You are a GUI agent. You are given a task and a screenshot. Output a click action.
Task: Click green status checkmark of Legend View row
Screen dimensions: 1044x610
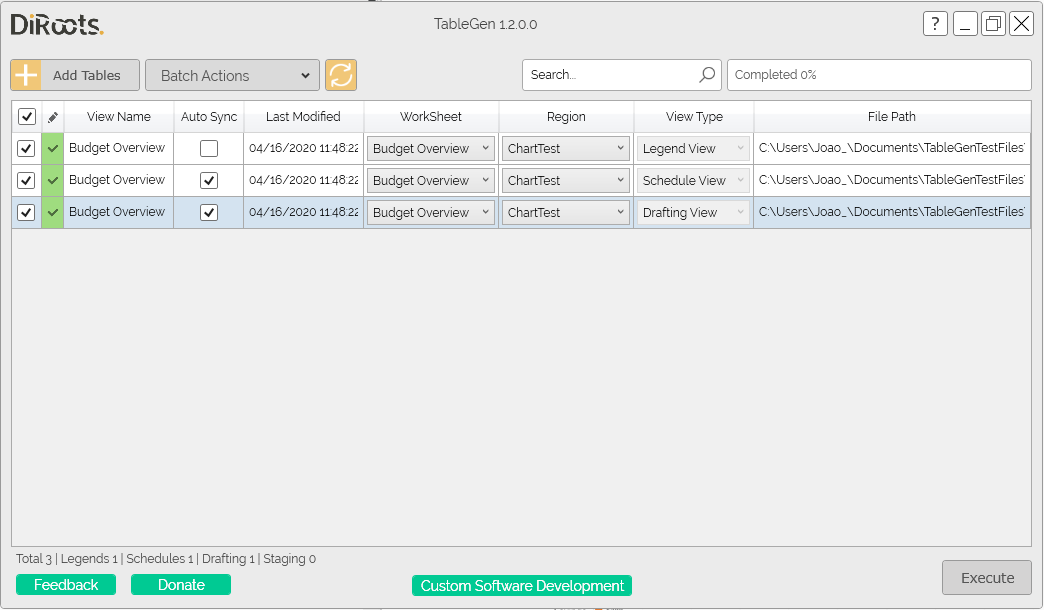tap(53, 149)
